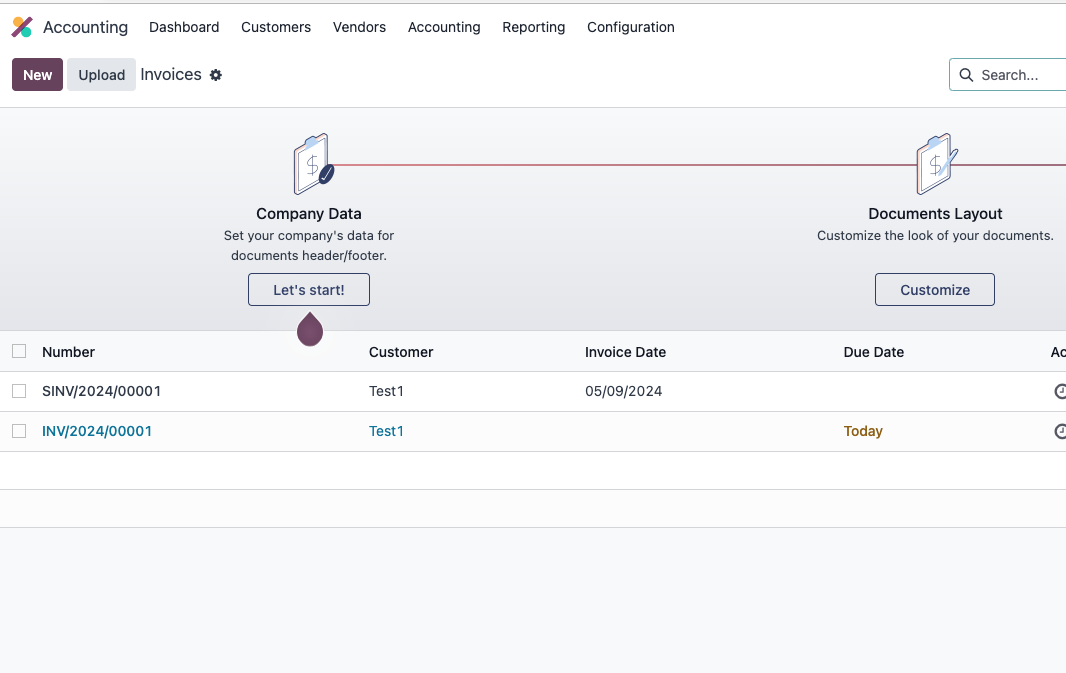This screenshot has width=1066, height=673.
Task: Sort by the Invoice Date column header
Action: coord(625,352)
